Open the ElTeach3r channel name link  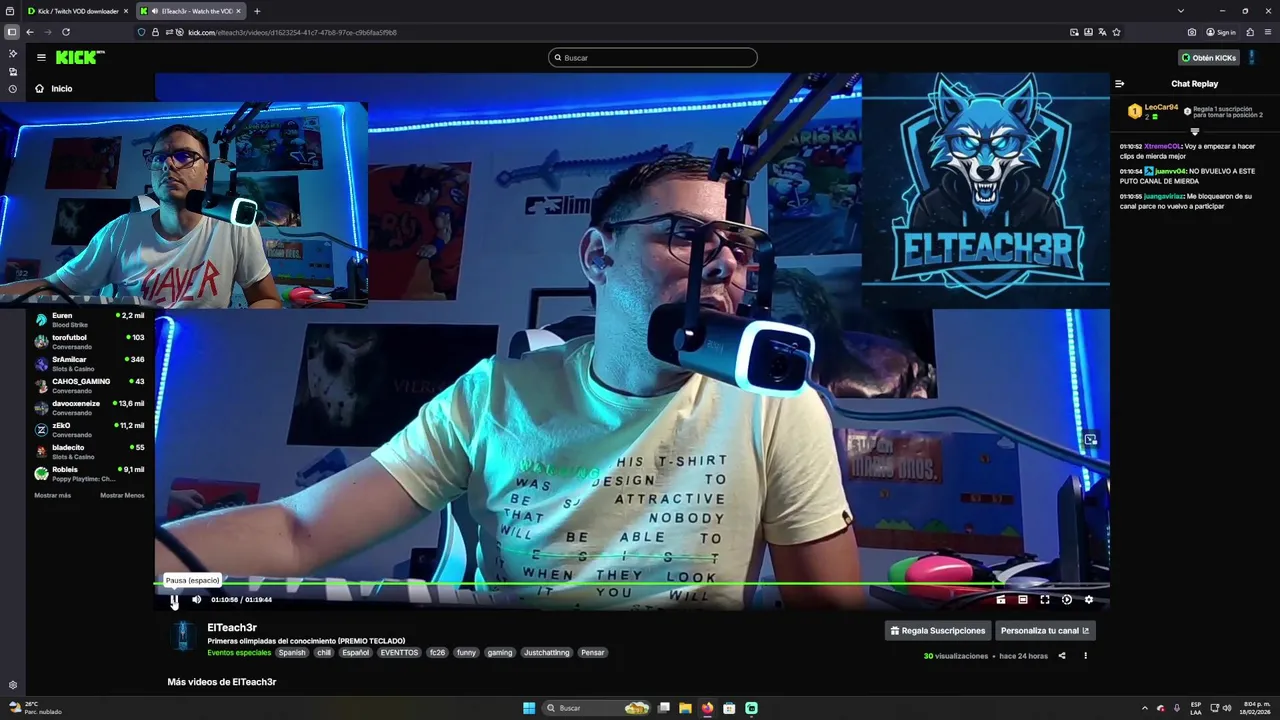click(x=232, y=627)
